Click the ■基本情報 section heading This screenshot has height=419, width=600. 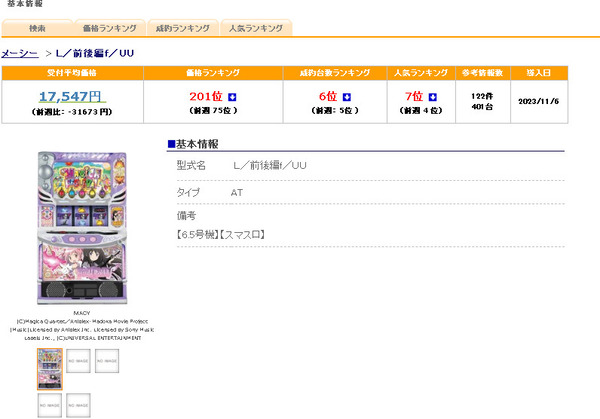click(193, 144)
